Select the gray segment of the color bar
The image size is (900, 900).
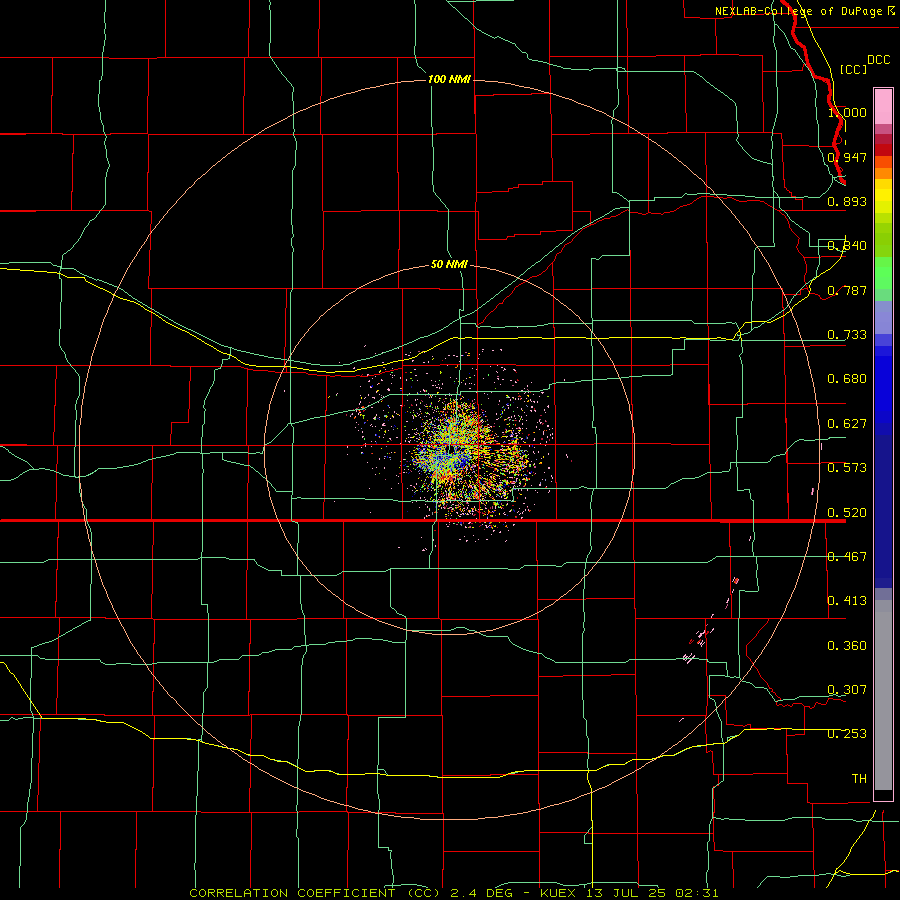pos(883,695)
